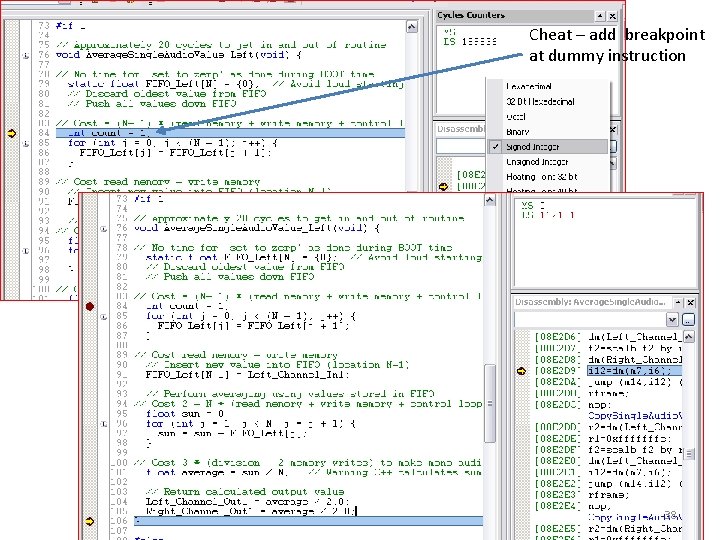
Task: Click the yellow arrow in the back window's disassembly gutter
Action: click(x=443, y=186)
